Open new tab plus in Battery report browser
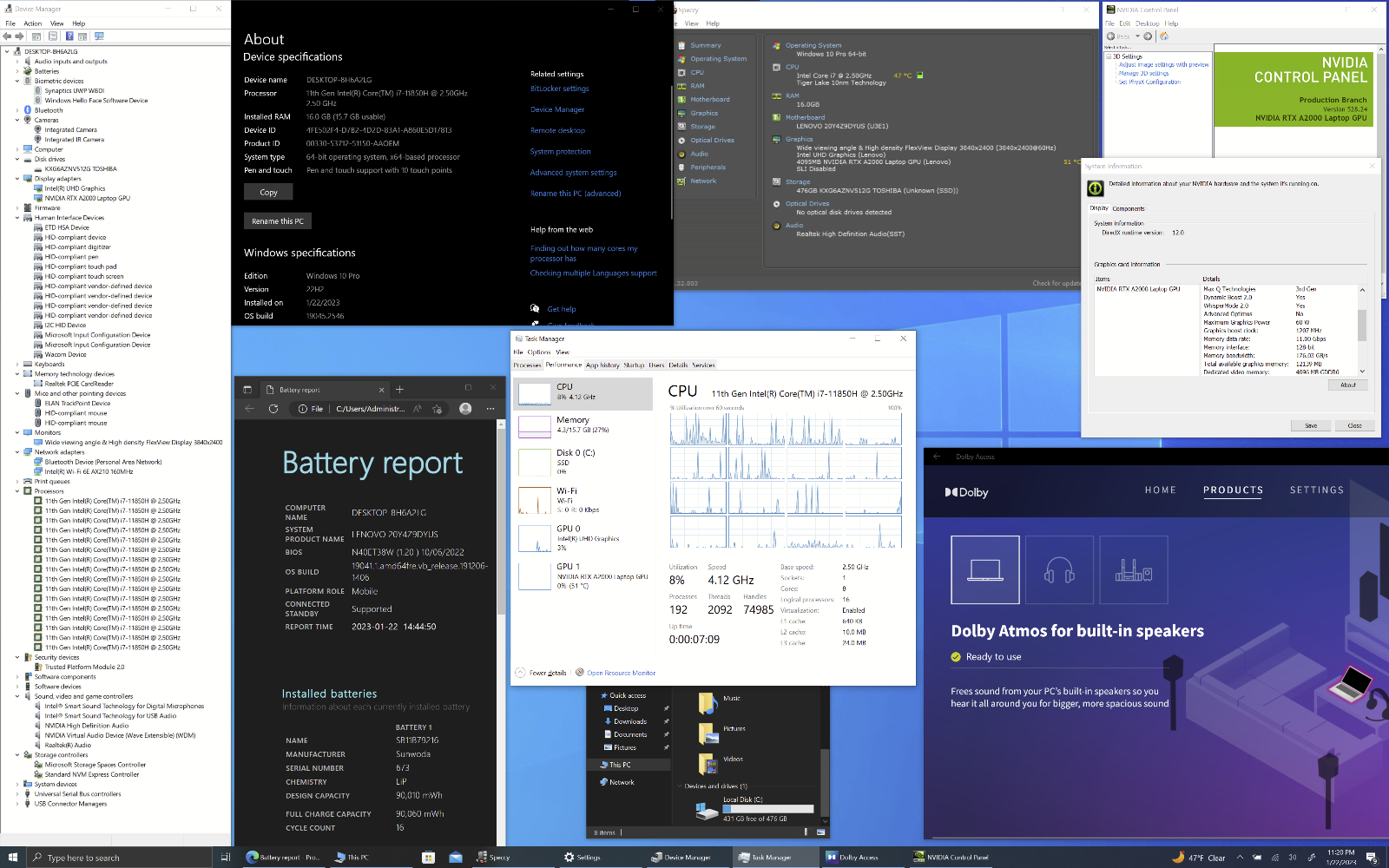This screenshot has width=1389, height=868. point(399,390)
